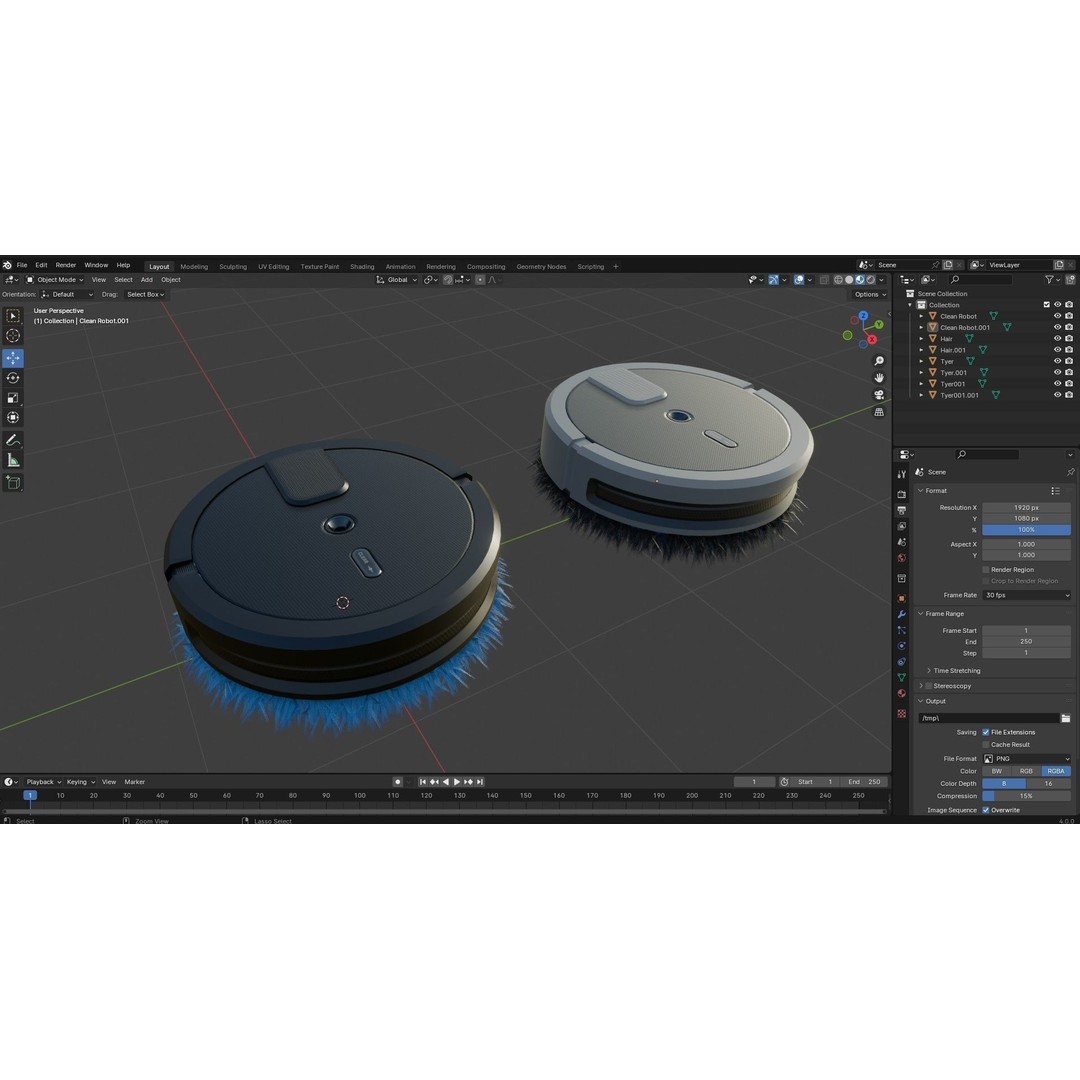Image resolution: width=1080 pixels, height=1080 pixels.
Task: Select the Rotate tool
Action: (x=14, y=378)
